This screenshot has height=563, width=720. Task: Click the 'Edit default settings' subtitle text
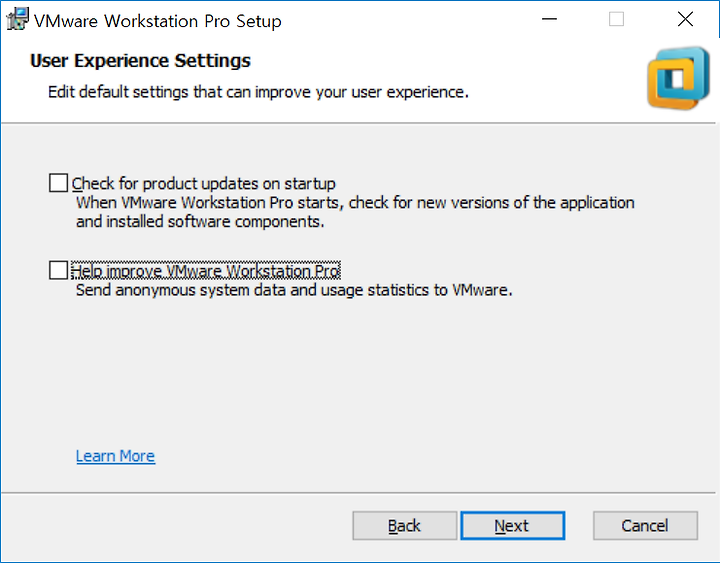[x=259, y=92]
